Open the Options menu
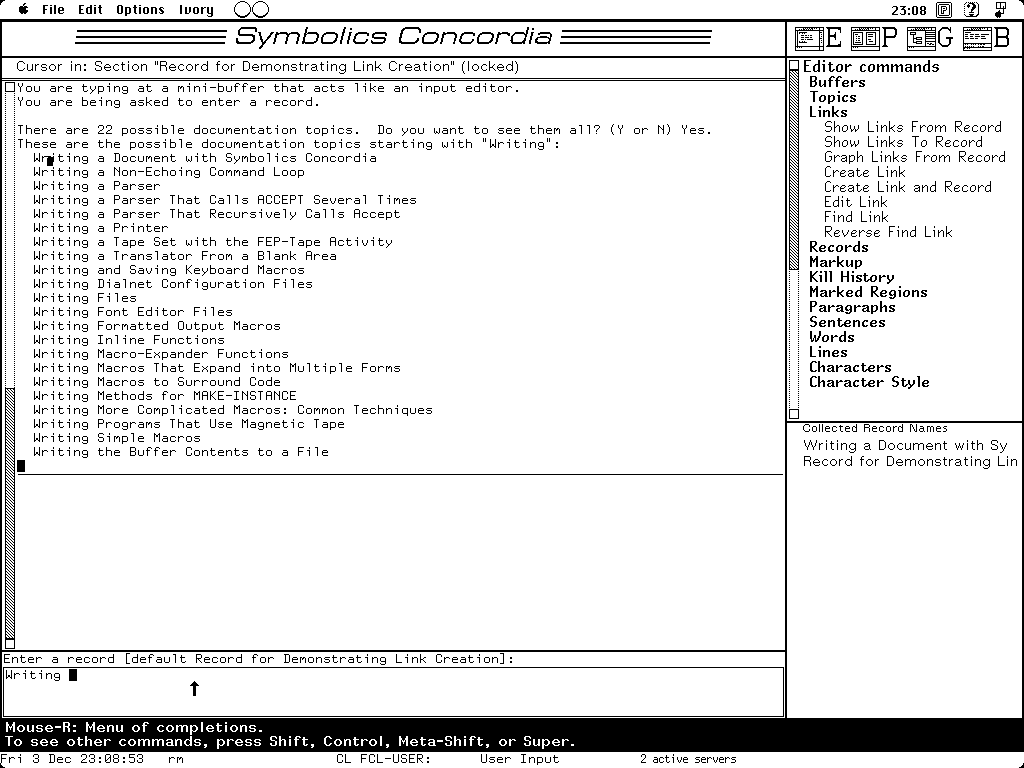 click(140, 9)
